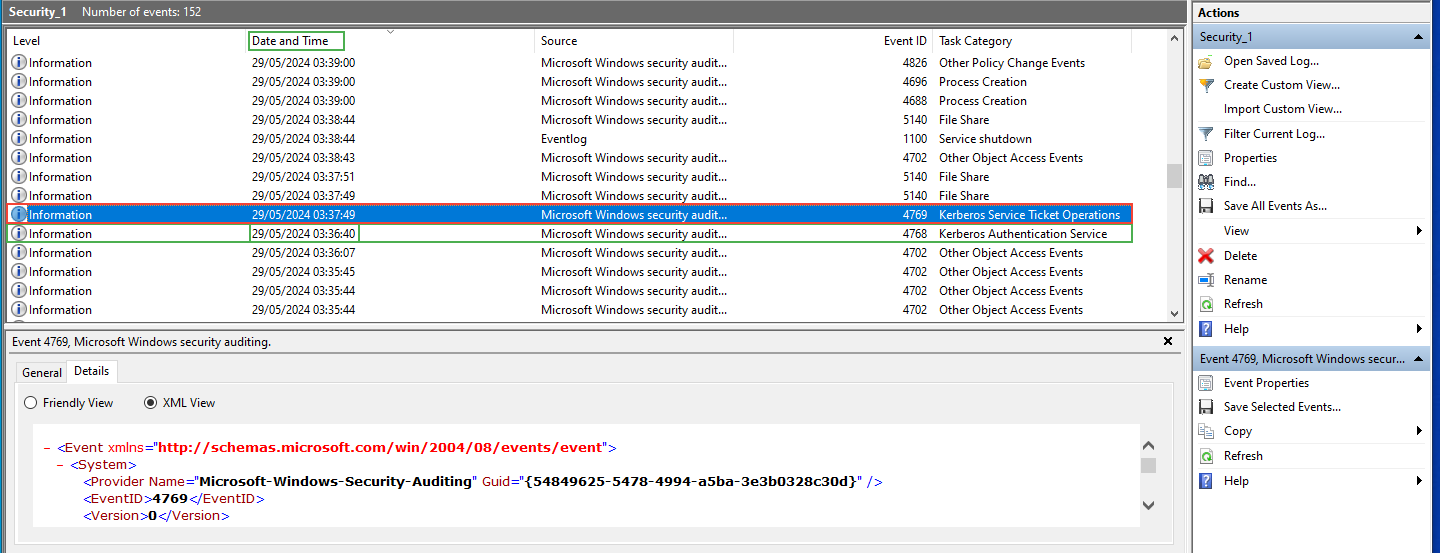Click the Actions pane header
Image resolution: width=1440 pixels, height=553 pixels.
click(1312, 13)
